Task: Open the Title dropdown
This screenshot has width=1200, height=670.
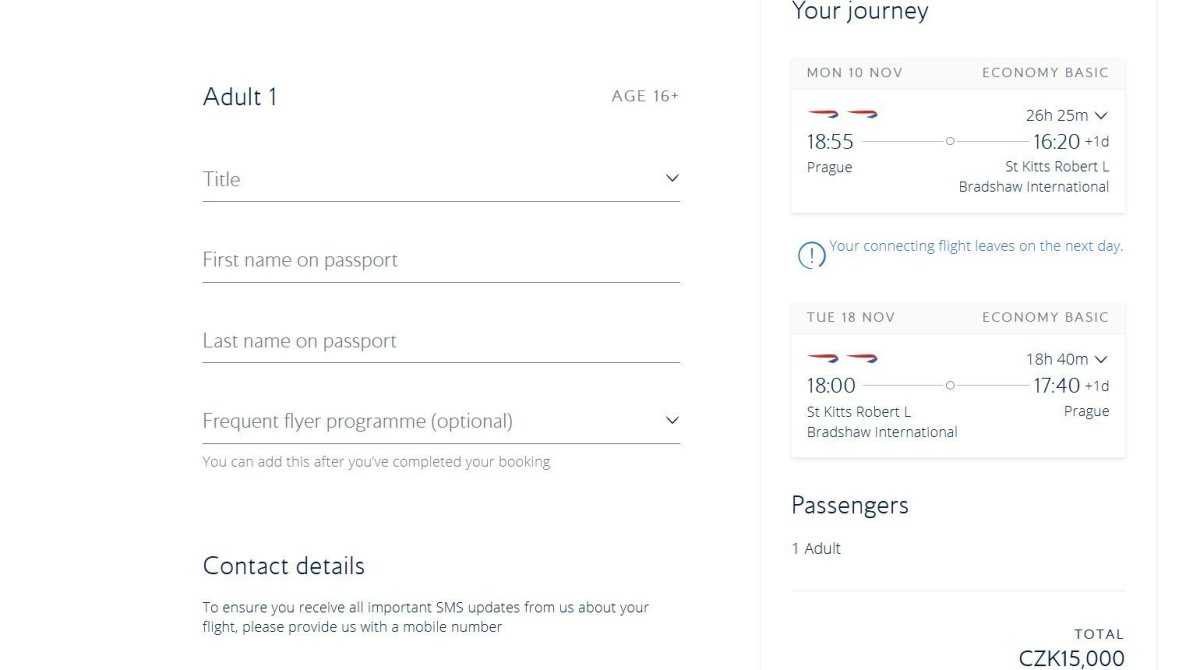Action: (x=441, y=179)
